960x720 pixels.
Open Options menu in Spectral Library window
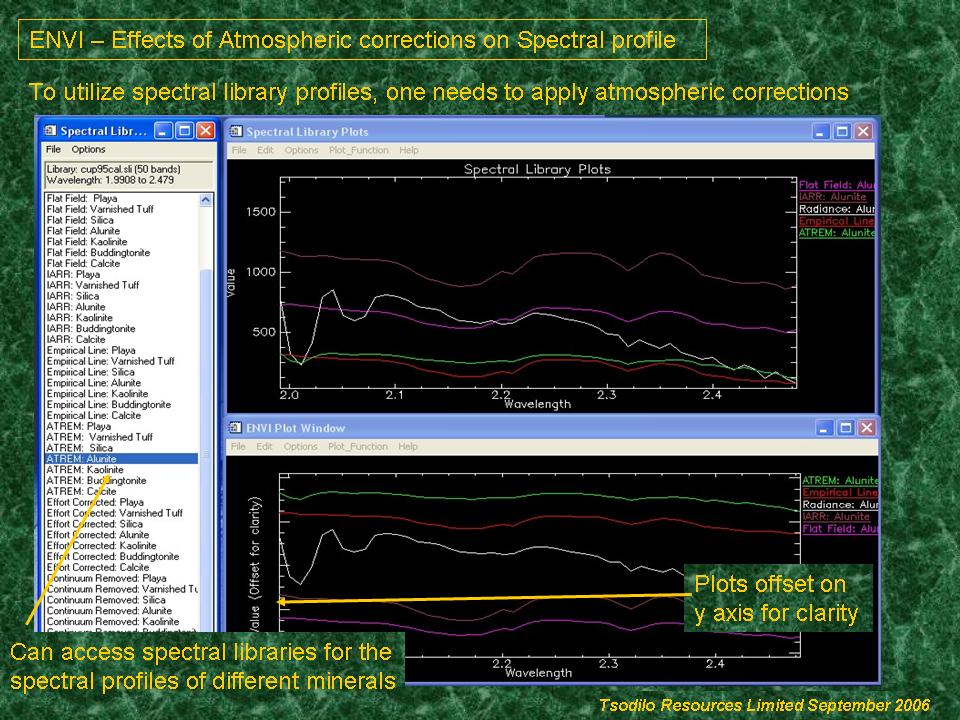[x=88, y=149]
